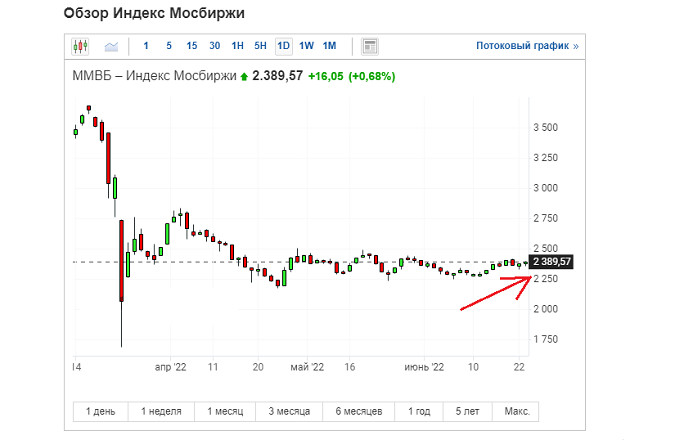Select the 30 minute interval
Image resolution: width=675 pixels, height=440 pixels.
[214, 46]
